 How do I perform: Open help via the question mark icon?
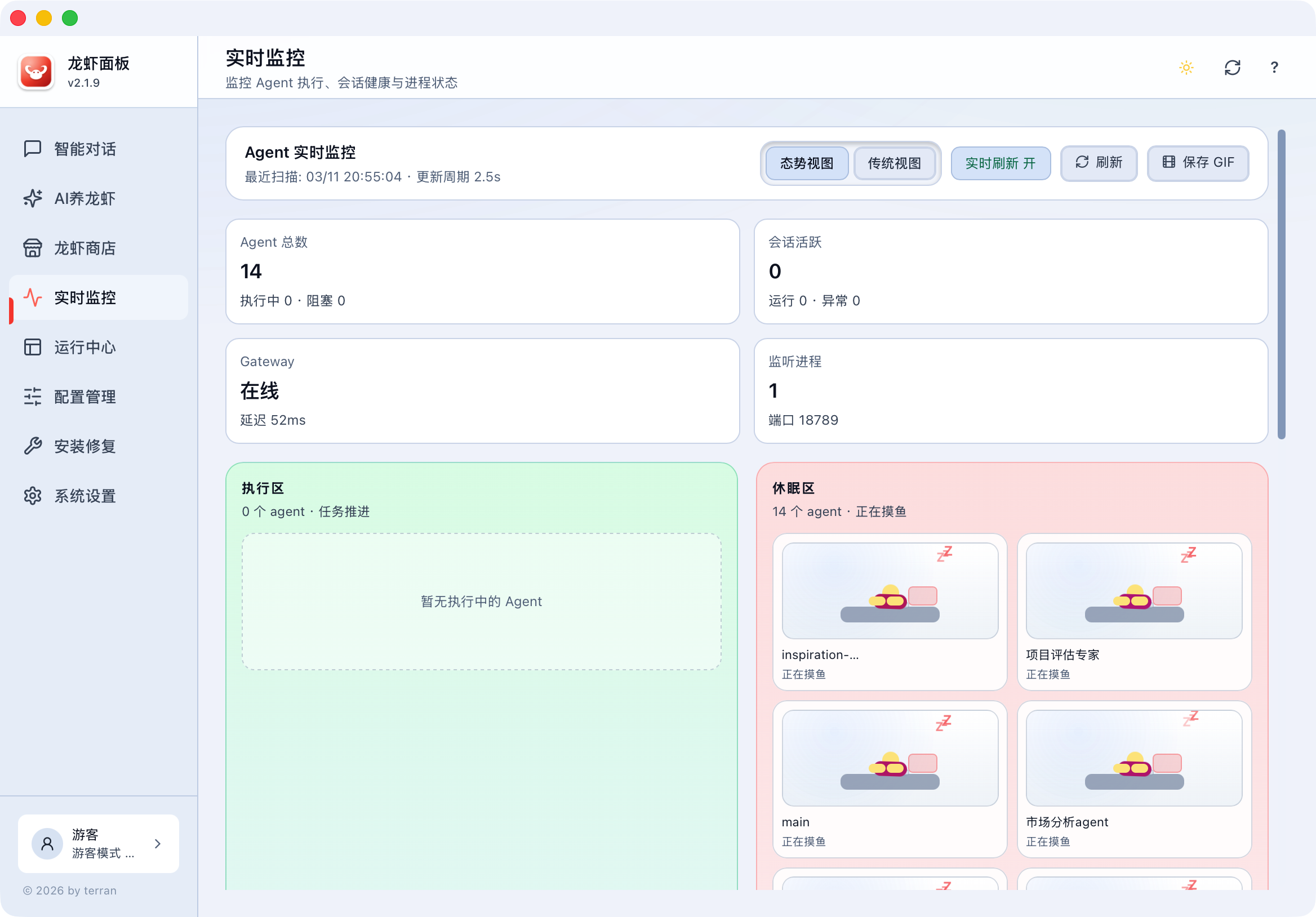coord(1274,68)
